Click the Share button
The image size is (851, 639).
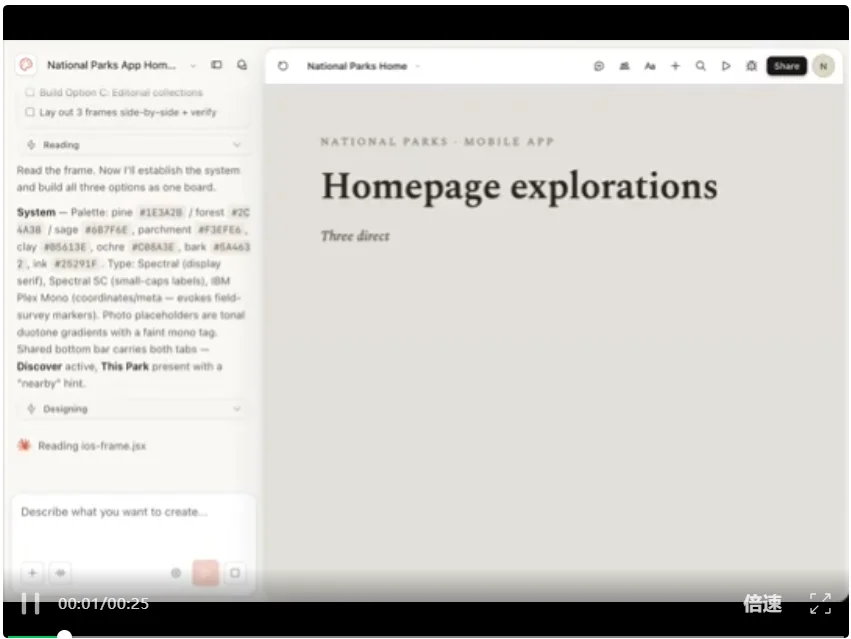click(x=786, y=66)
